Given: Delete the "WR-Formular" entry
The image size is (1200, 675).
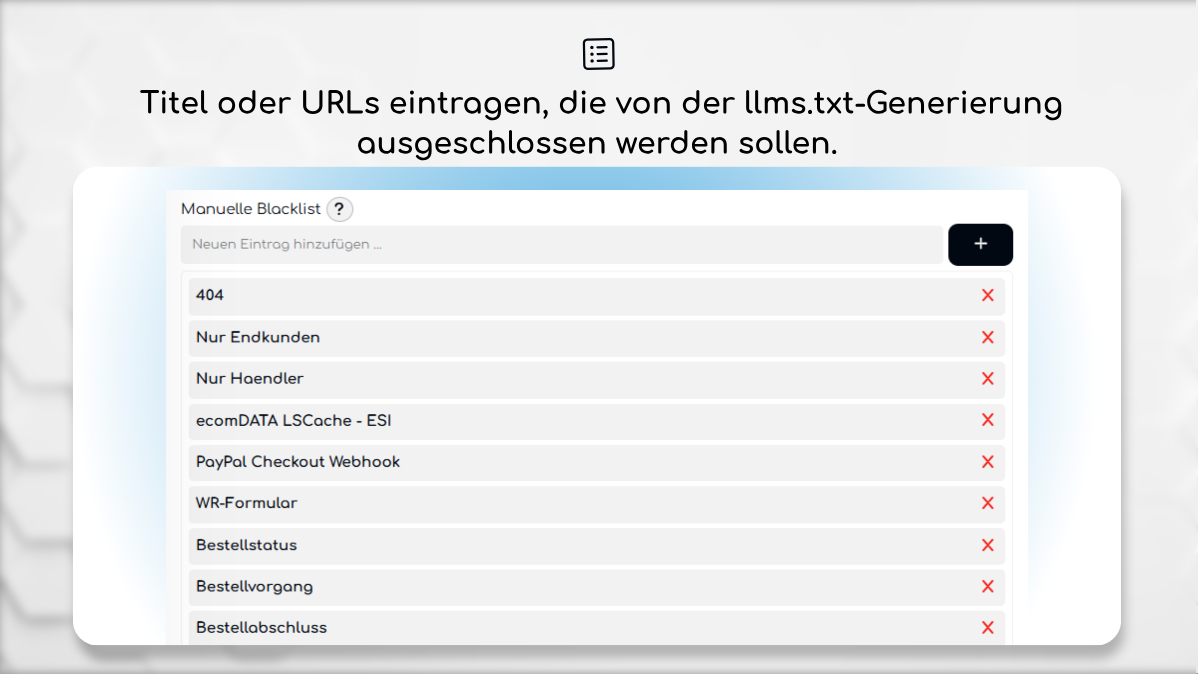Looking at the screenshot, I should pyautogui.click(x=988, y=504).
